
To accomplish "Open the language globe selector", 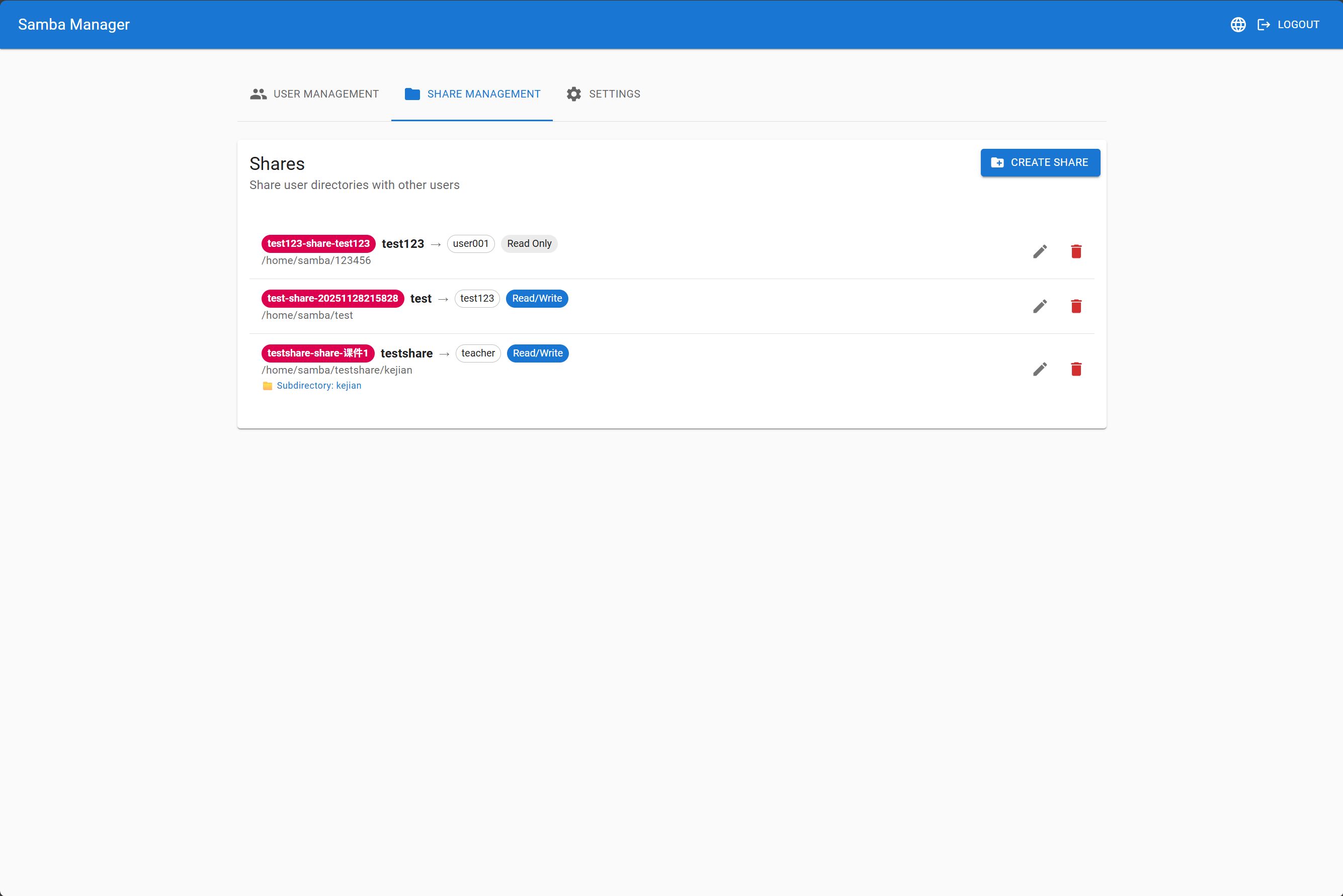I will 1238,25.
